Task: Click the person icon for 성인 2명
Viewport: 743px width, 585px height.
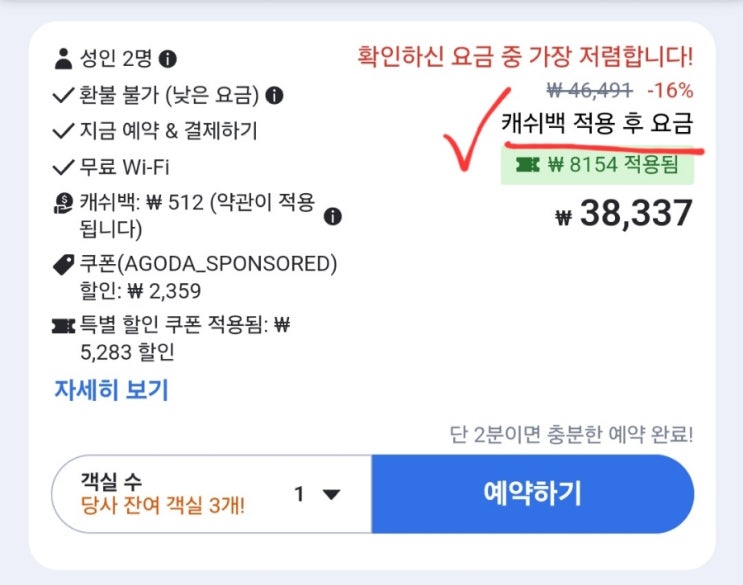Action: (64, 58)
